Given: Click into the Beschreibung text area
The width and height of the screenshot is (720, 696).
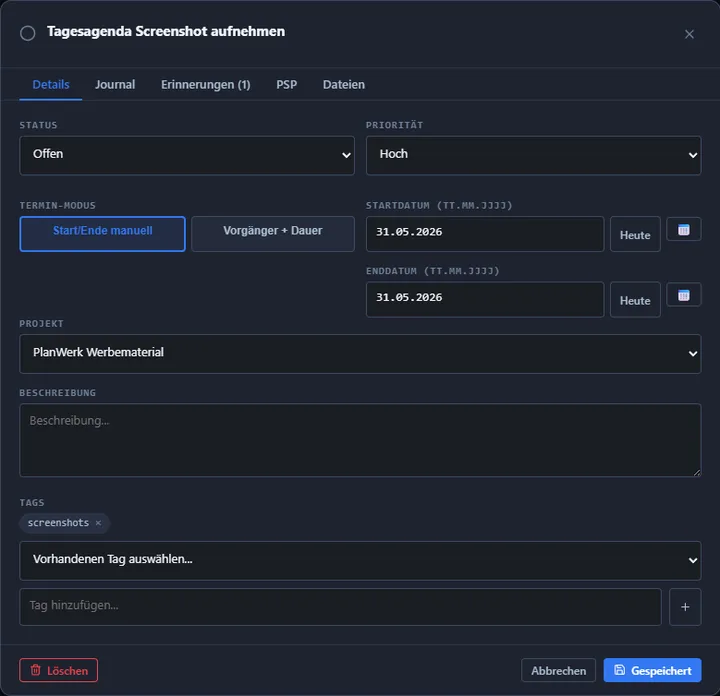Looking at the screenshot, I should (360, 440).
